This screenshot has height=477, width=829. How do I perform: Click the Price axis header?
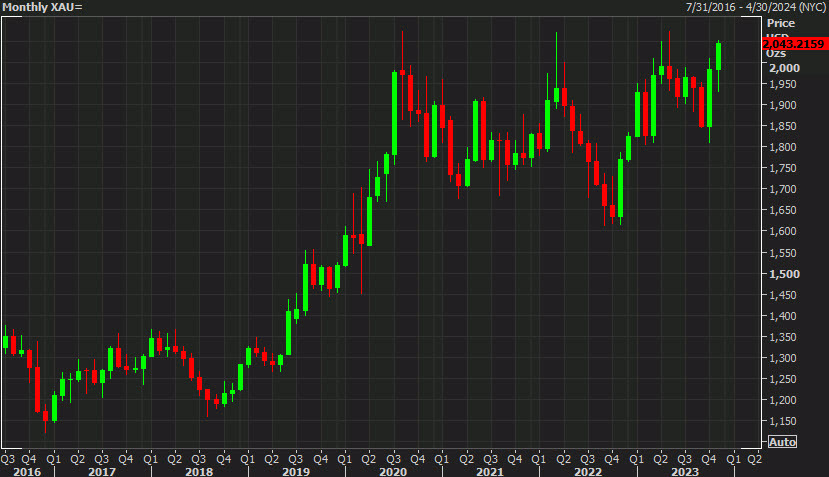pos(781,23)
